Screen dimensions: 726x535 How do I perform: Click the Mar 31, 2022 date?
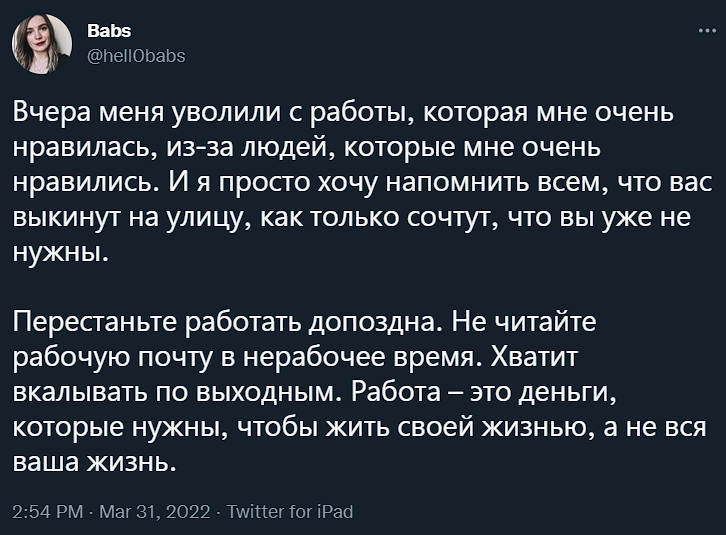[x=154, y=512]
